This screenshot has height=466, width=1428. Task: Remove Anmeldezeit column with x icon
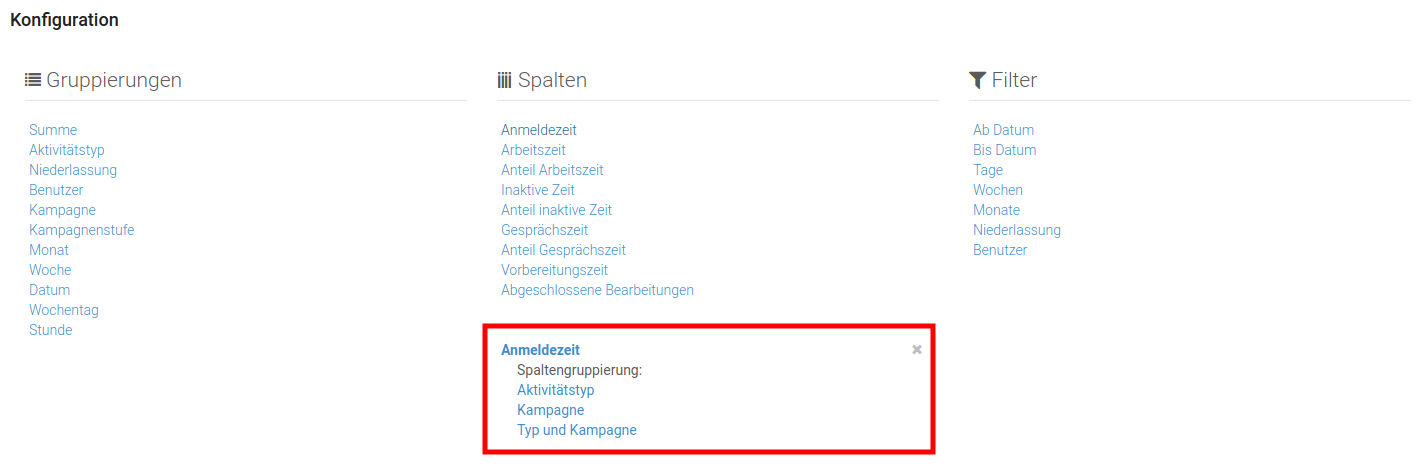(x=917, y=350)
